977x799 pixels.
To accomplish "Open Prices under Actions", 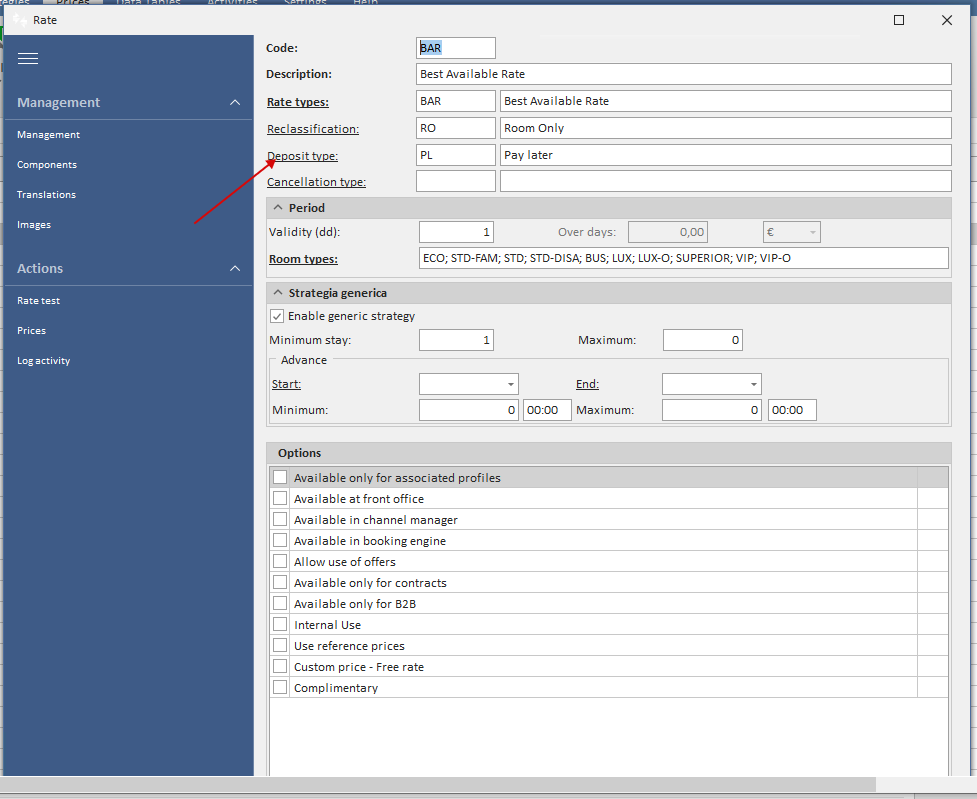I will (x=31, y=330).
